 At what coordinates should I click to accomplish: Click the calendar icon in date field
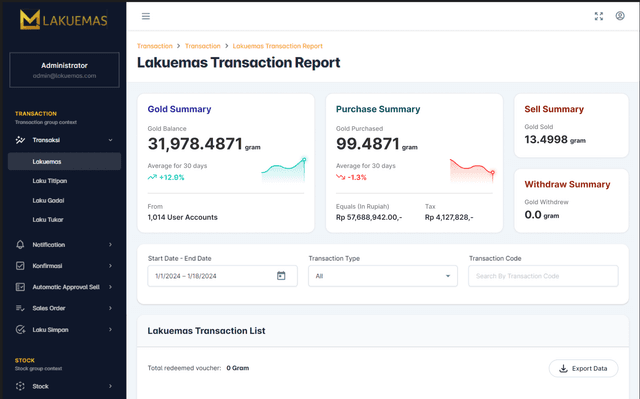[x=281, y=276]
